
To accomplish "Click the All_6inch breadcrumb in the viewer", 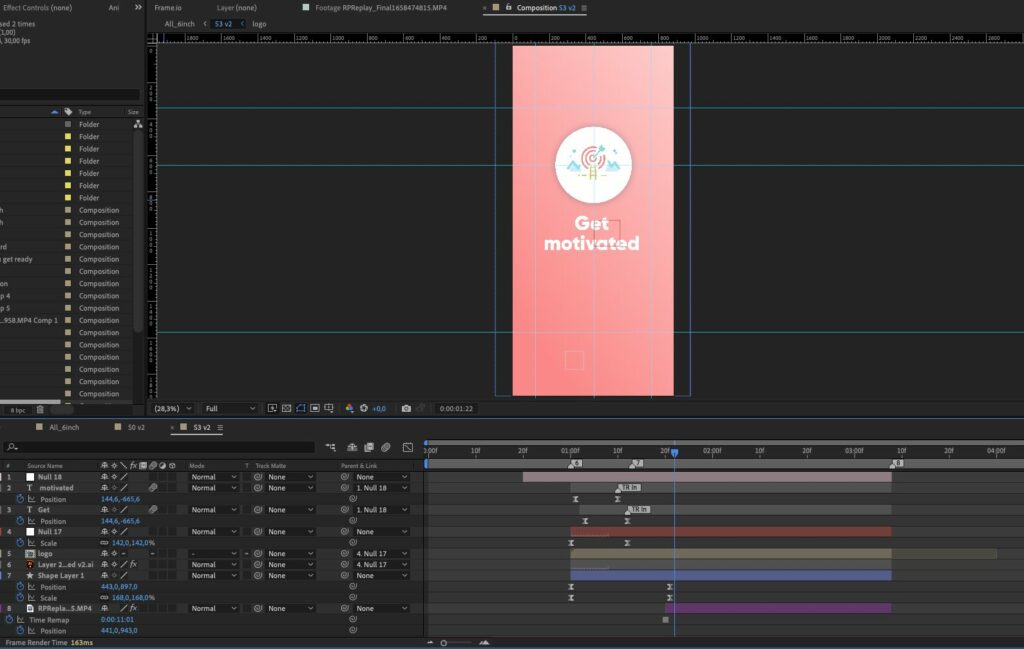I will tap(179, 23).
